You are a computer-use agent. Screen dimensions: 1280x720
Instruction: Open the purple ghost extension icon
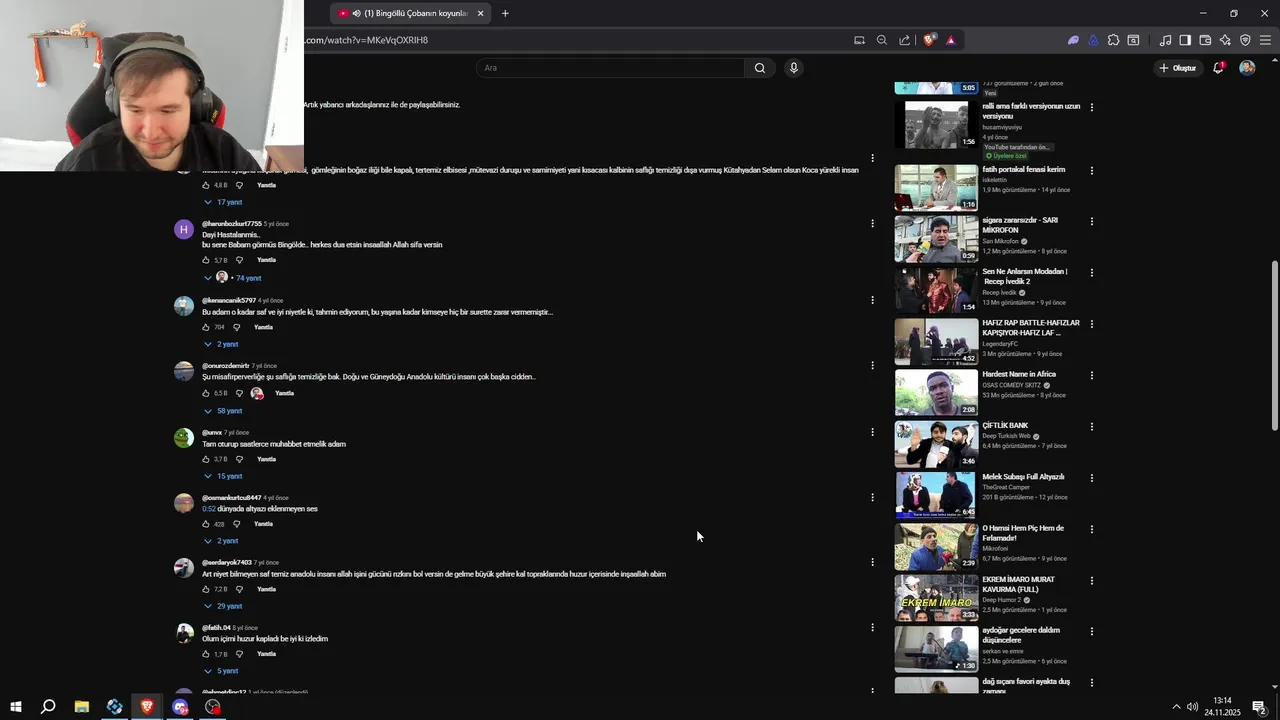pyautogui.click(x=1073, y=40)
